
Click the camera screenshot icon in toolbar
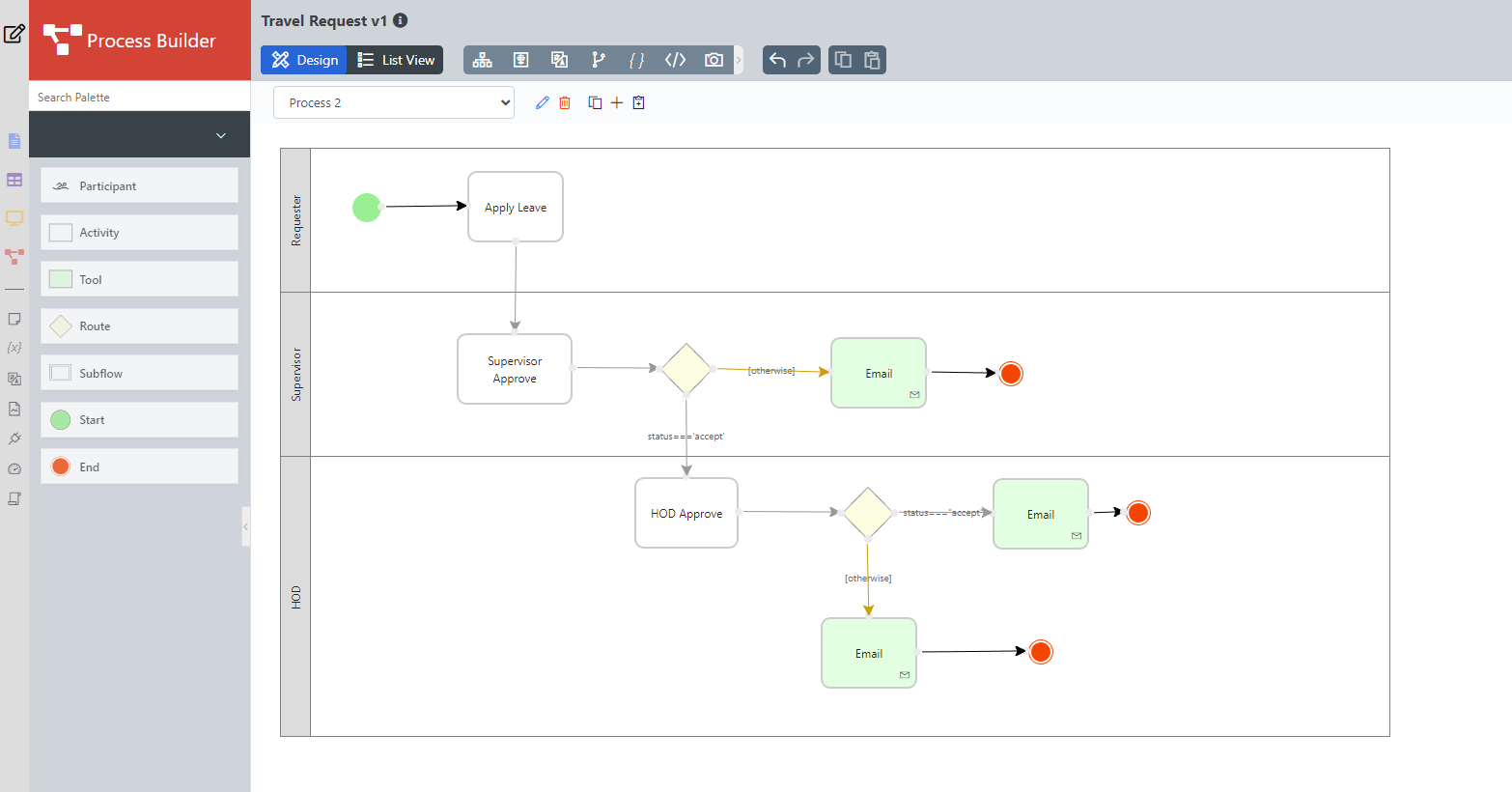[x=714, y=60]
